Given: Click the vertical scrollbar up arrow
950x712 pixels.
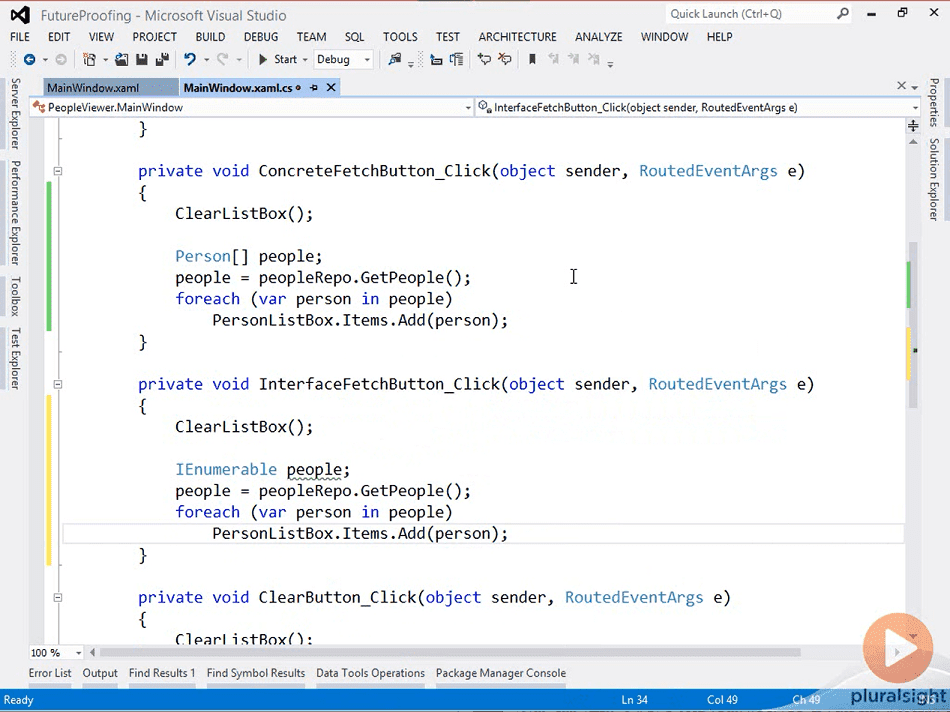Looking at the screenshot, I should pyautogui.click(x=913, y=142).
